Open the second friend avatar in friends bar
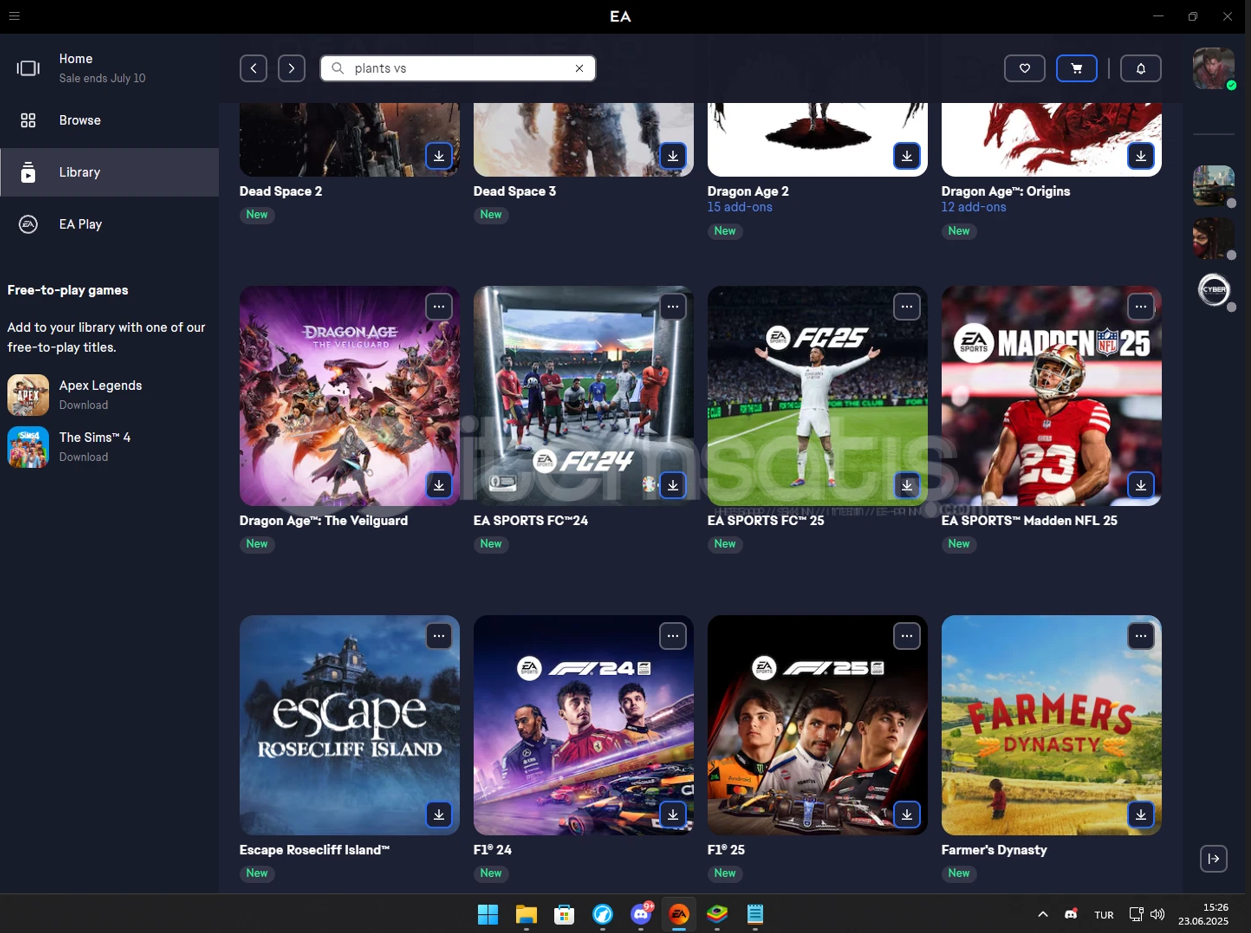This screenshot has width=1251, height=933. tap(1213, 238)
